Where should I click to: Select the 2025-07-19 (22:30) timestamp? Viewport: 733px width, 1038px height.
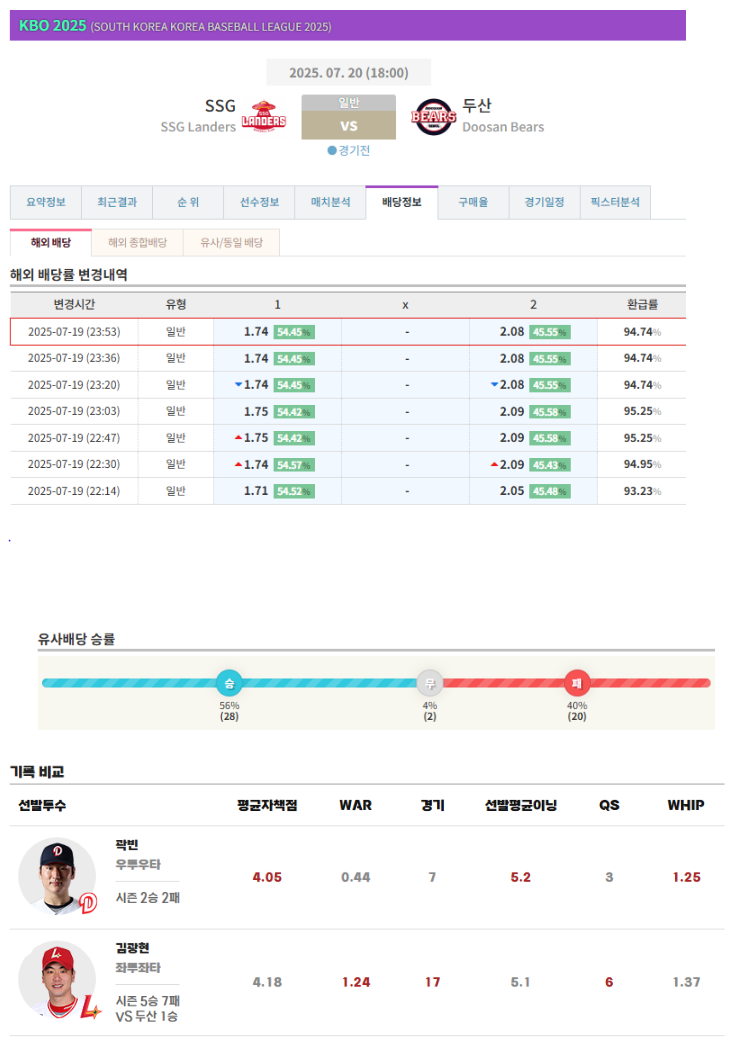click(x=74, y=464)
